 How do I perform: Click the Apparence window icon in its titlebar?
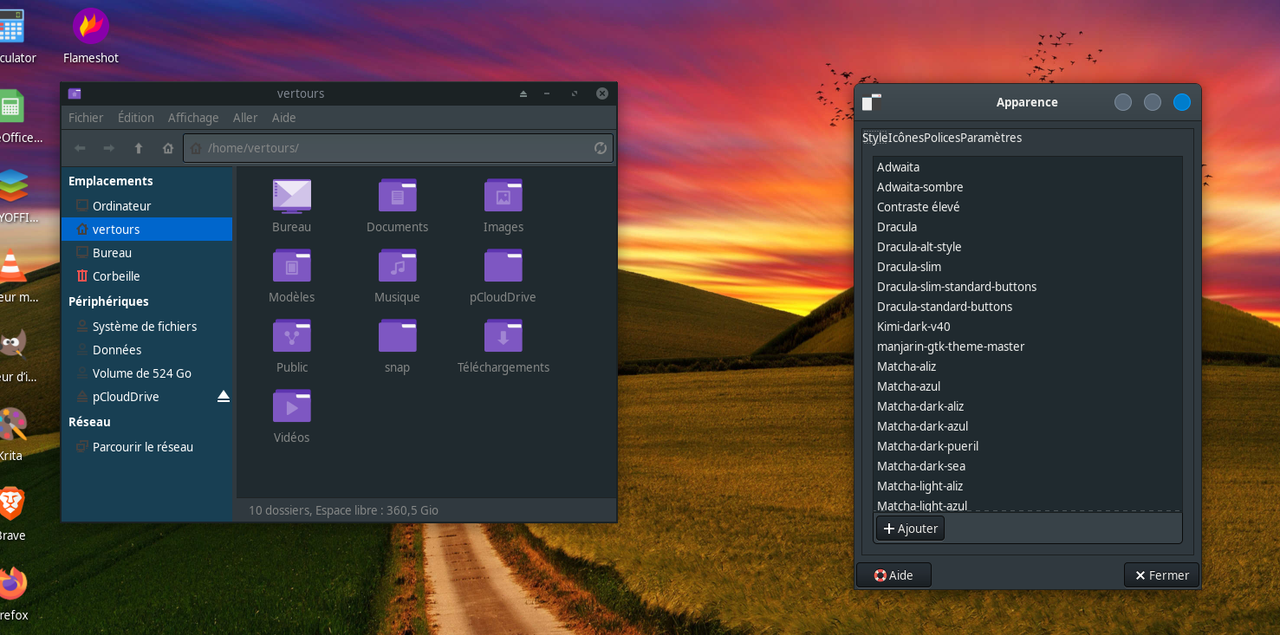872,102
